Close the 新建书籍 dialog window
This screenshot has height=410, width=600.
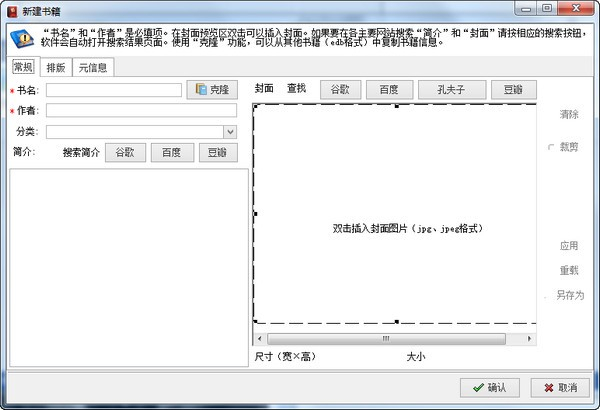pyautogui.click(x=576, y=9)
